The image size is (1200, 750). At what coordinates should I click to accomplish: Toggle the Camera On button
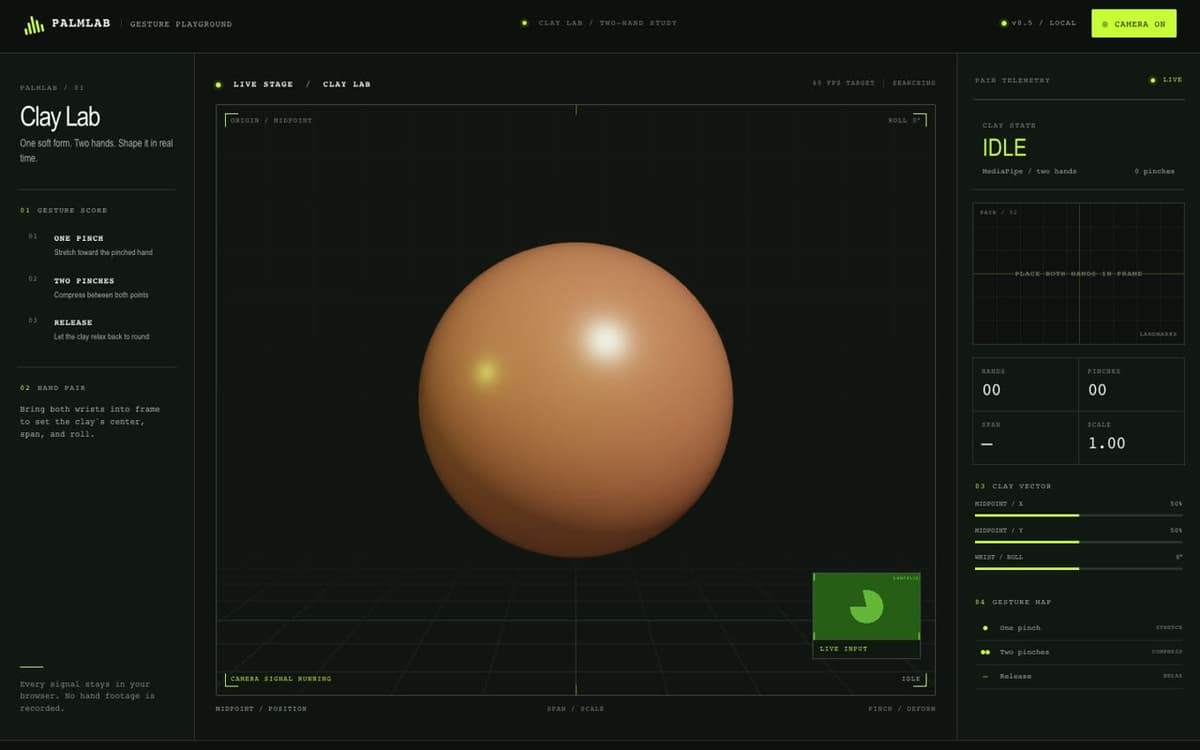[x=1134, y=24]
